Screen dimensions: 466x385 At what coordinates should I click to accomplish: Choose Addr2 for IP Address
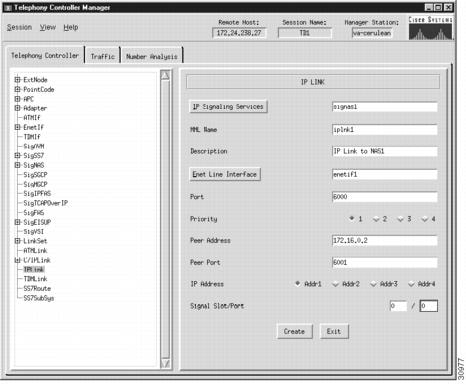[336, 284]
